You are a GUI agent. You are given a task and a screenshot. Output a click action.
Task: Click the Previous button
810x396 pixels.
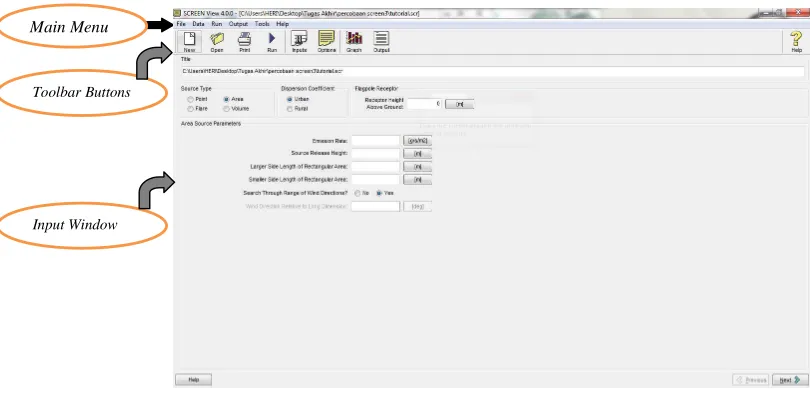pos(751,380)
